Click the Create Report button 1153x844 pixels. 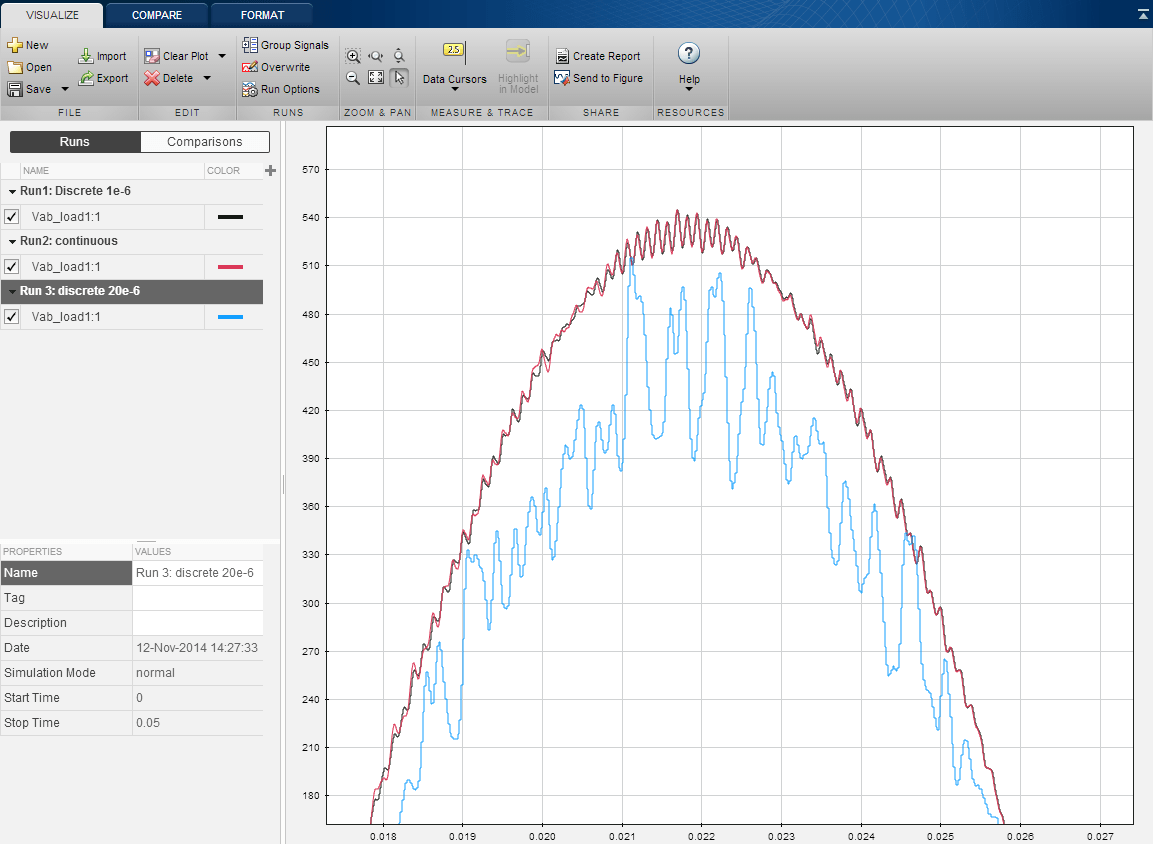(x=598, y=56)
